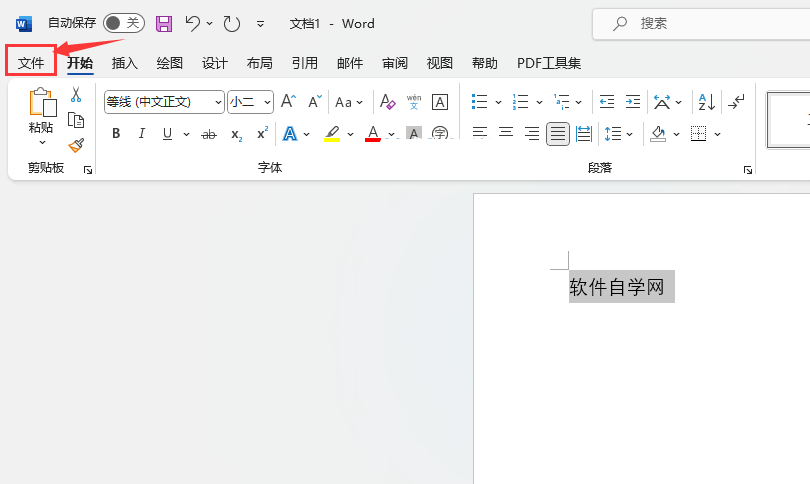
Task: Open the 文件 tab
Action: tap(31, 63)
